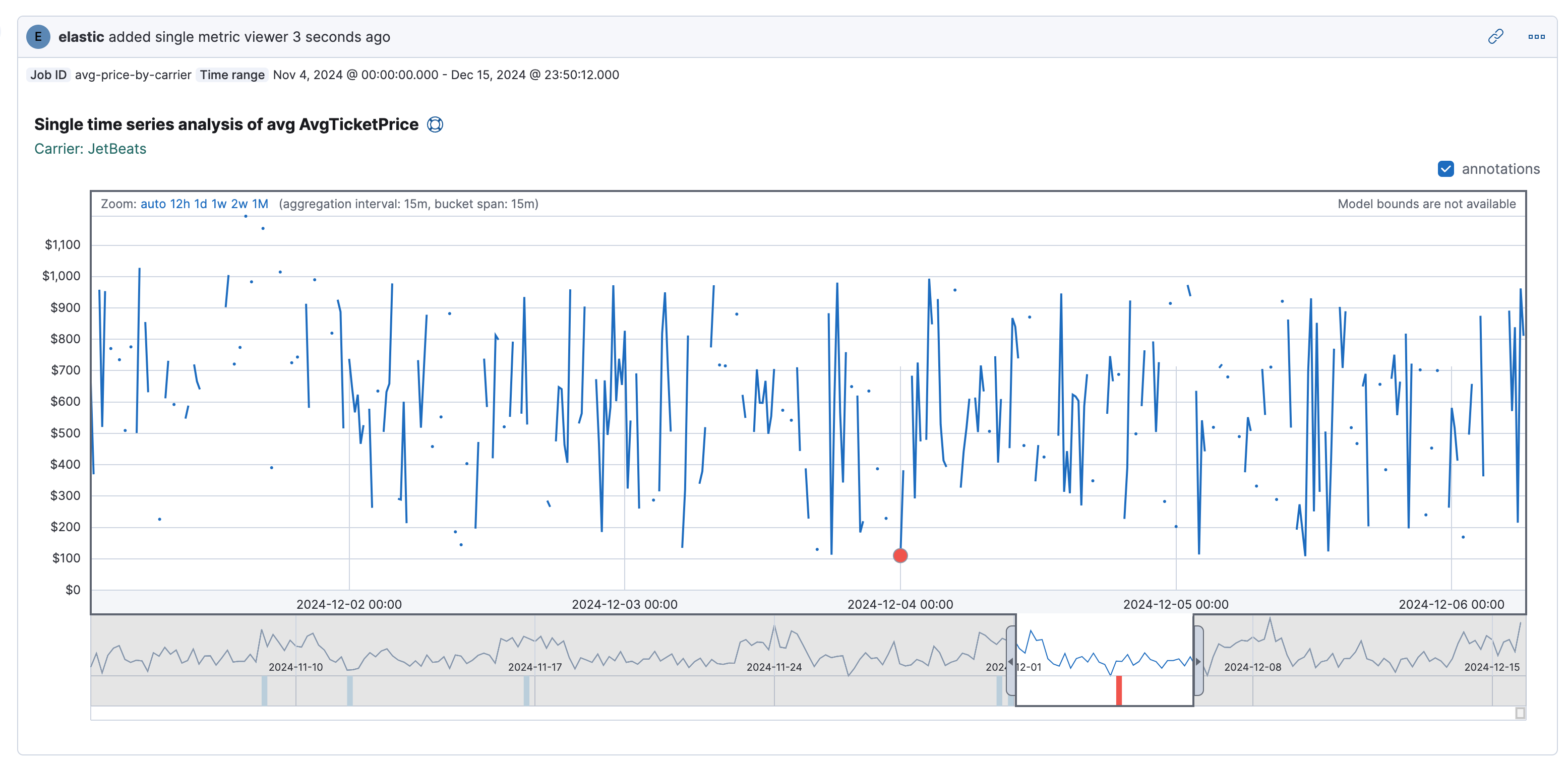Click the left brush handle on context chart

tap(1010, 661)
